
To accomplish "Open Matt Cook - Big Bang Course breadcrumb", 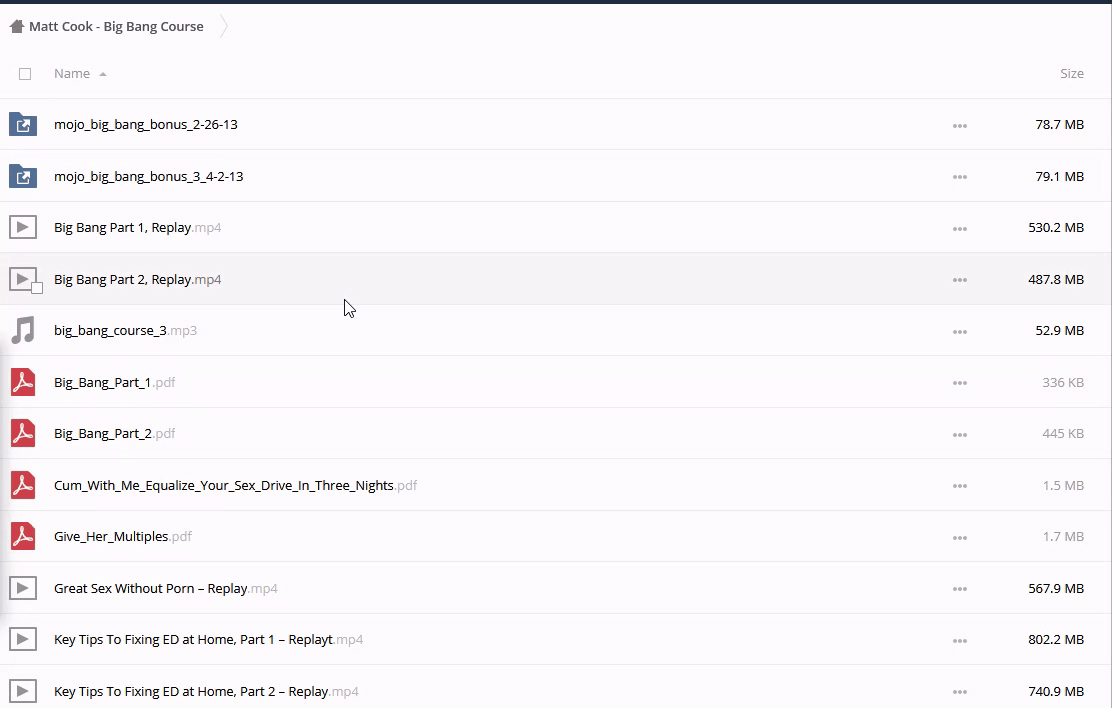I will [116, 27].
